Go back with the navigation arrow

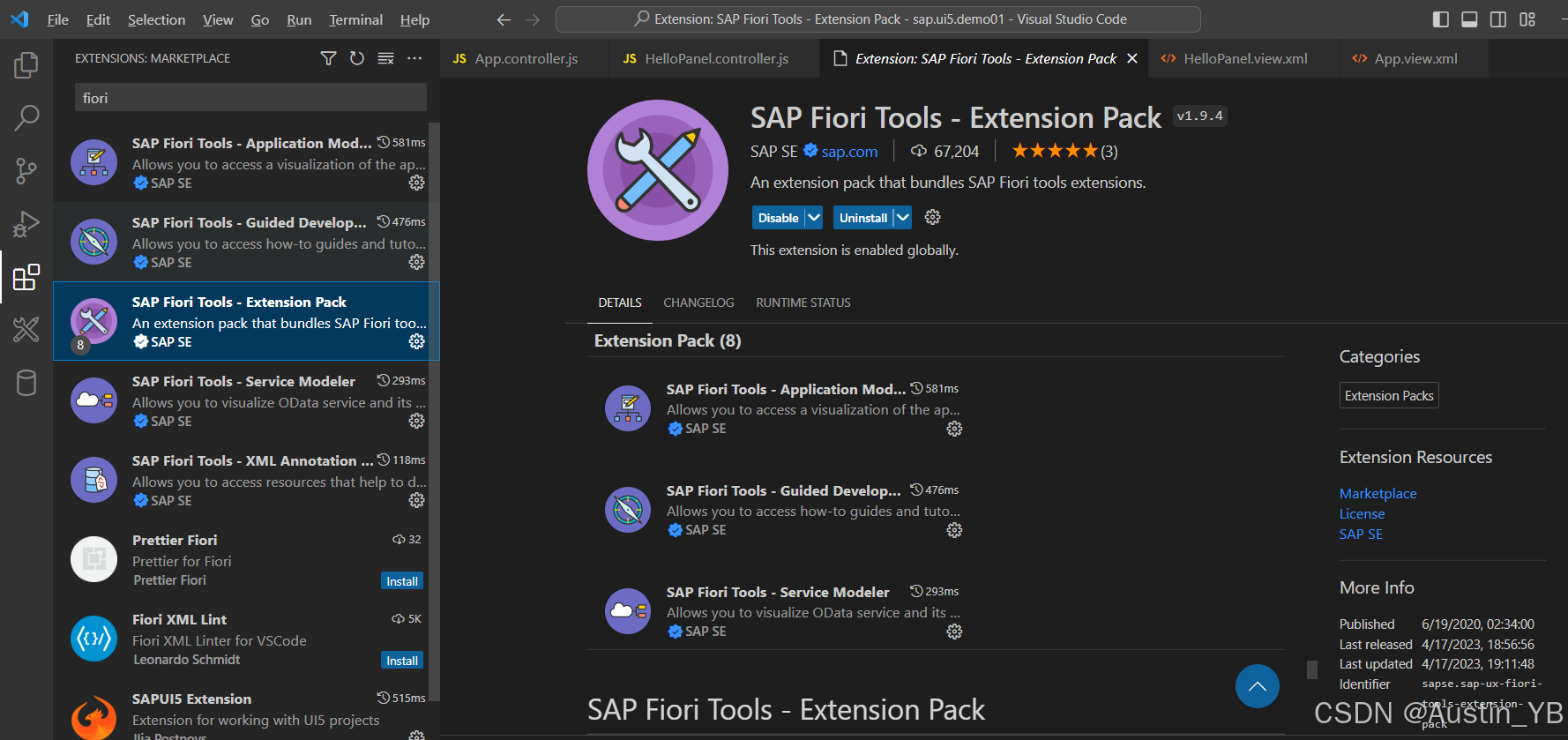pos(504,19)
